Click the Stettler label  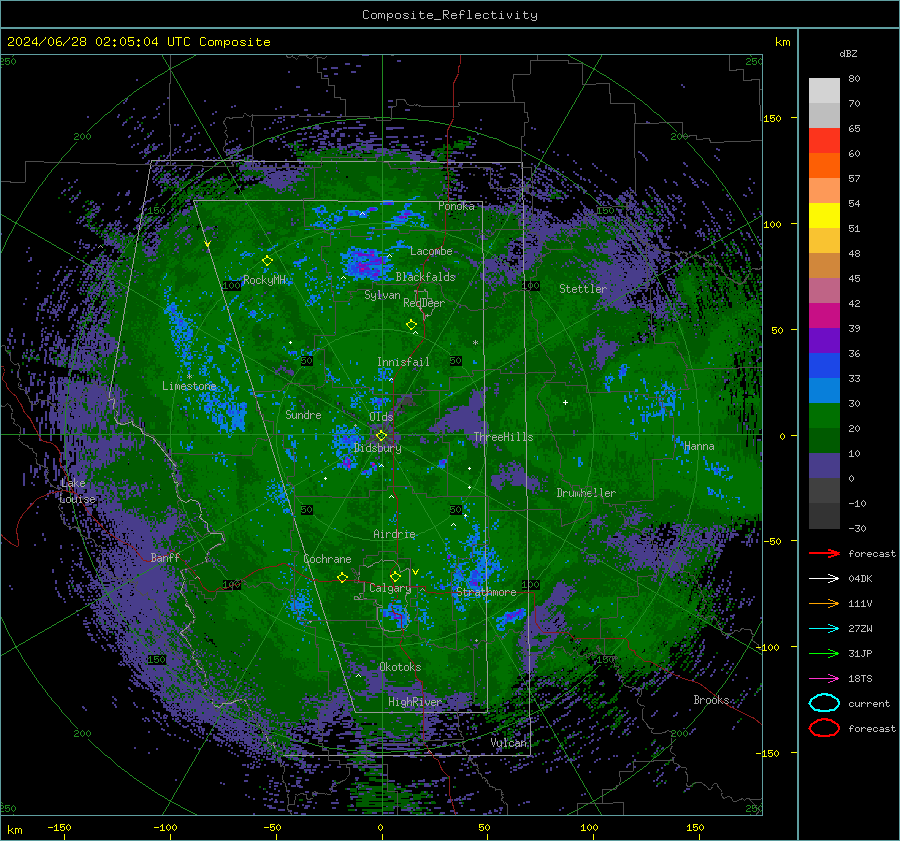tap(583, 289)
